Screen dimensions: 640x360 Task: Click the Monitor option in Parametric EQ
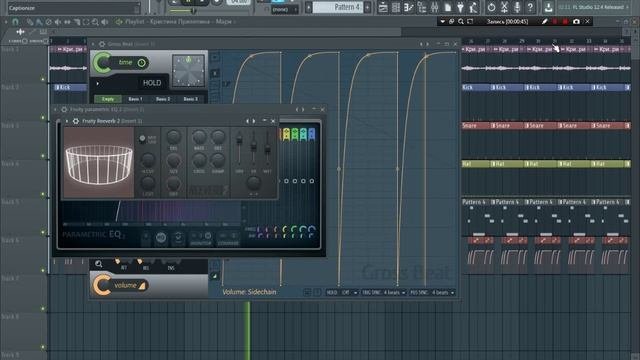point(200,239)
